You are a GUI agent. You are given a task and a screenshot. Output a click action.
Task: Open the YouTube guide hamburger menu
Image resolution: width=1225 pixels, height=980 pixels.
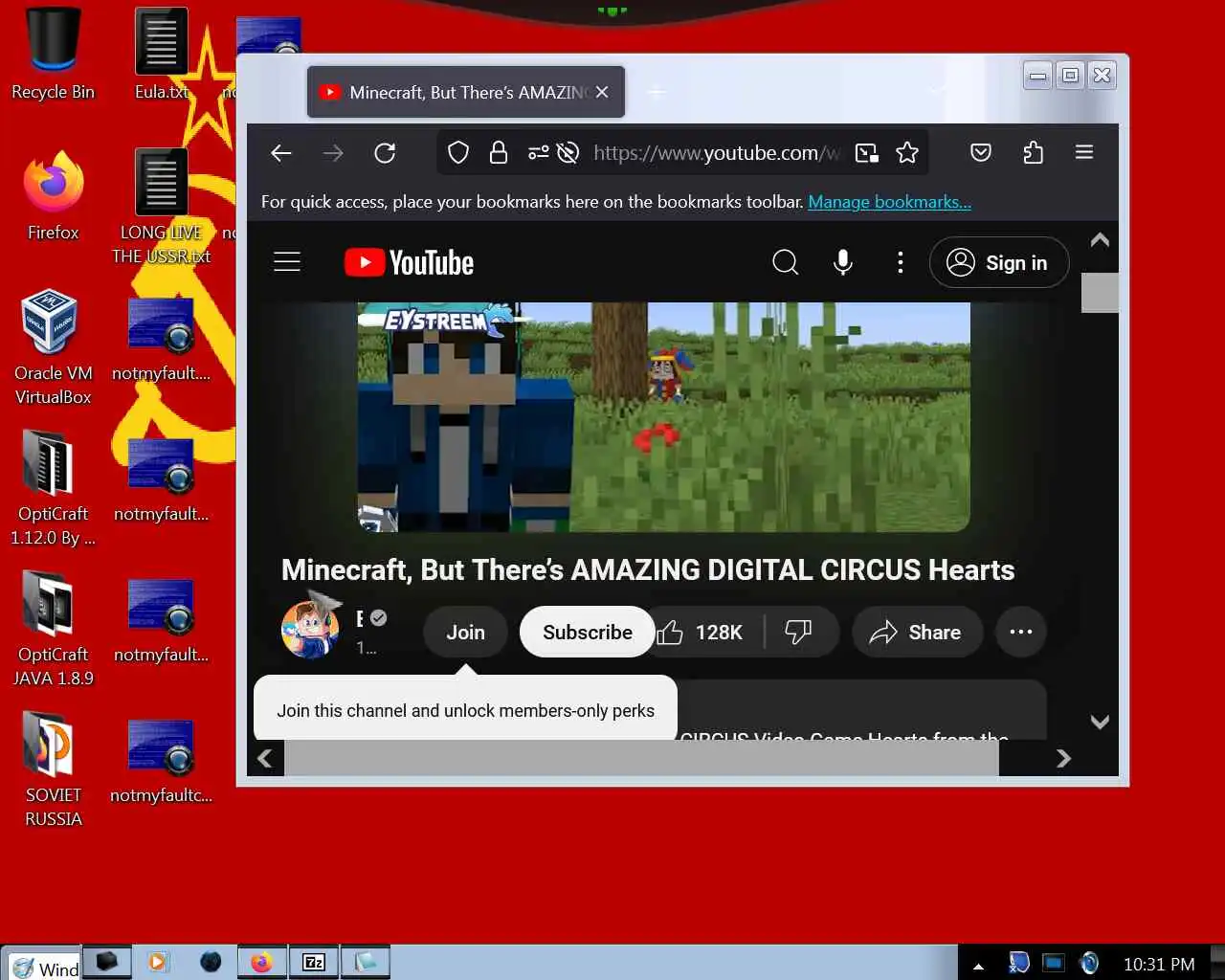click(x=287, y=262)
